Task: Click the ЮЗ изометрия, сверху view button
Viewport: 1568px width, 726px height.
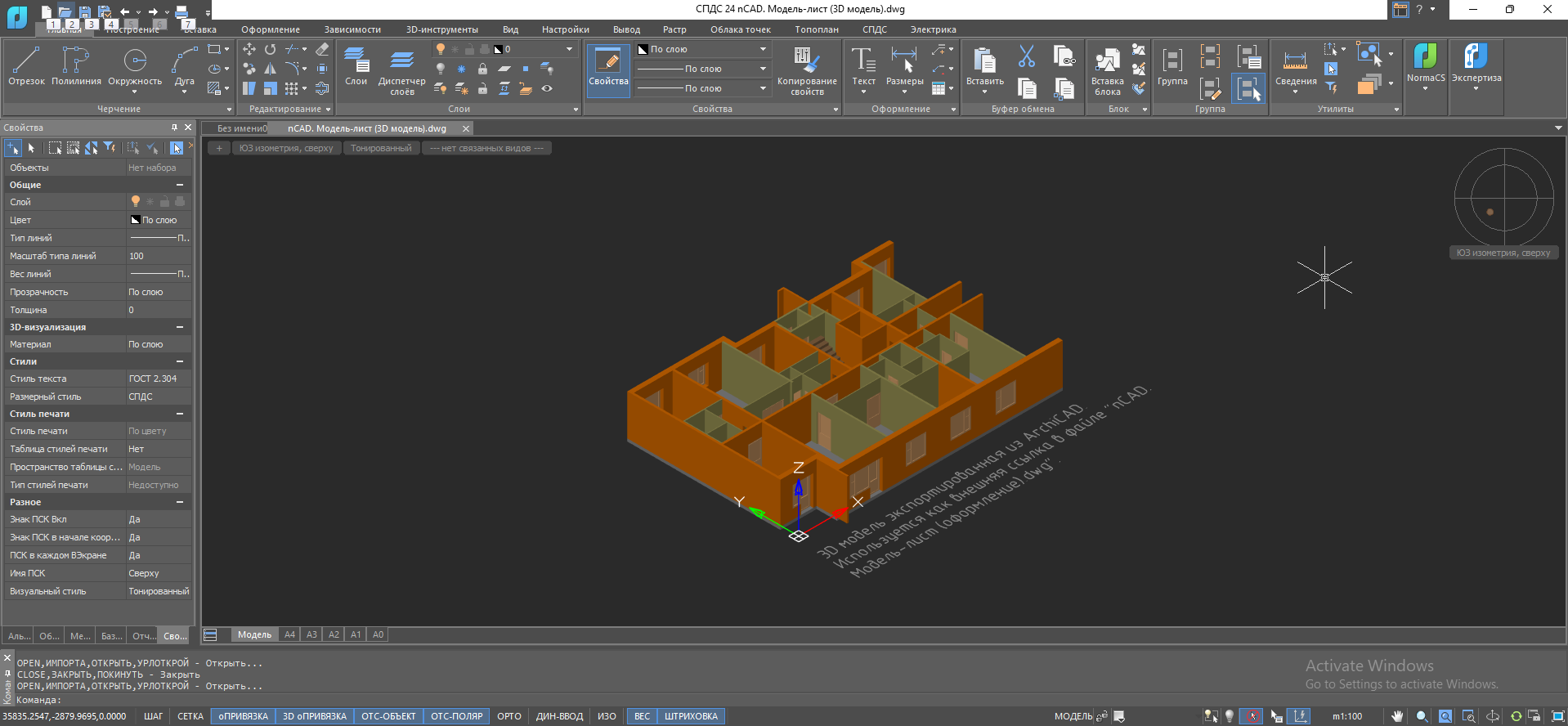Action: (x=286, y=148)
